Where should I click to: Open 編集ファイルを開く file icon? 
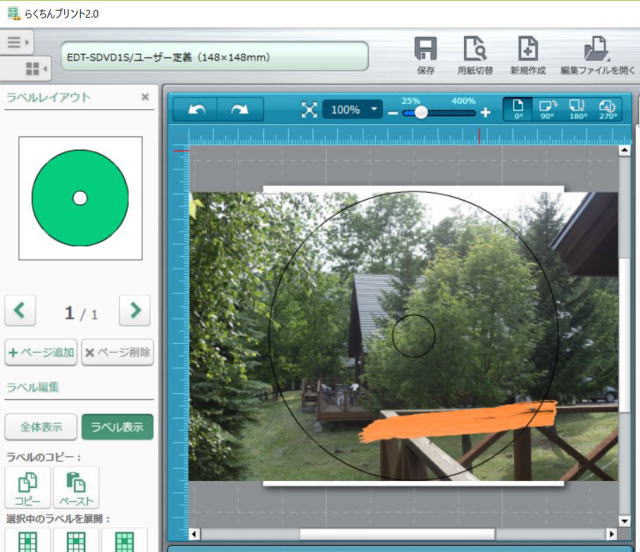(x=597, y=49)
